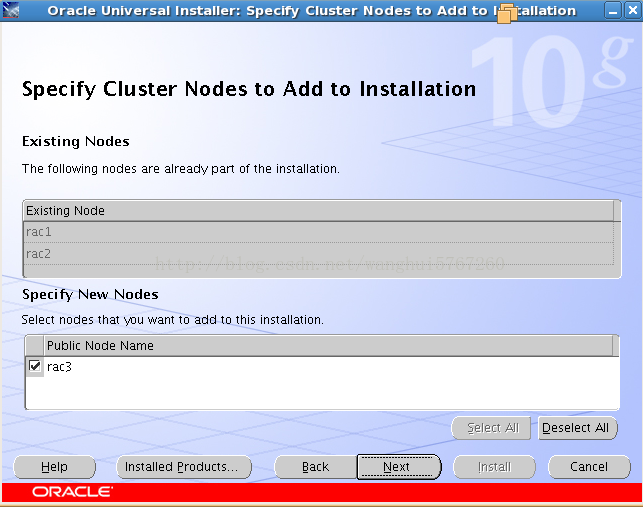Viewport: 643px width, 507px height.
Task: Click Deselect All nodes button
Action: (577, 428)
